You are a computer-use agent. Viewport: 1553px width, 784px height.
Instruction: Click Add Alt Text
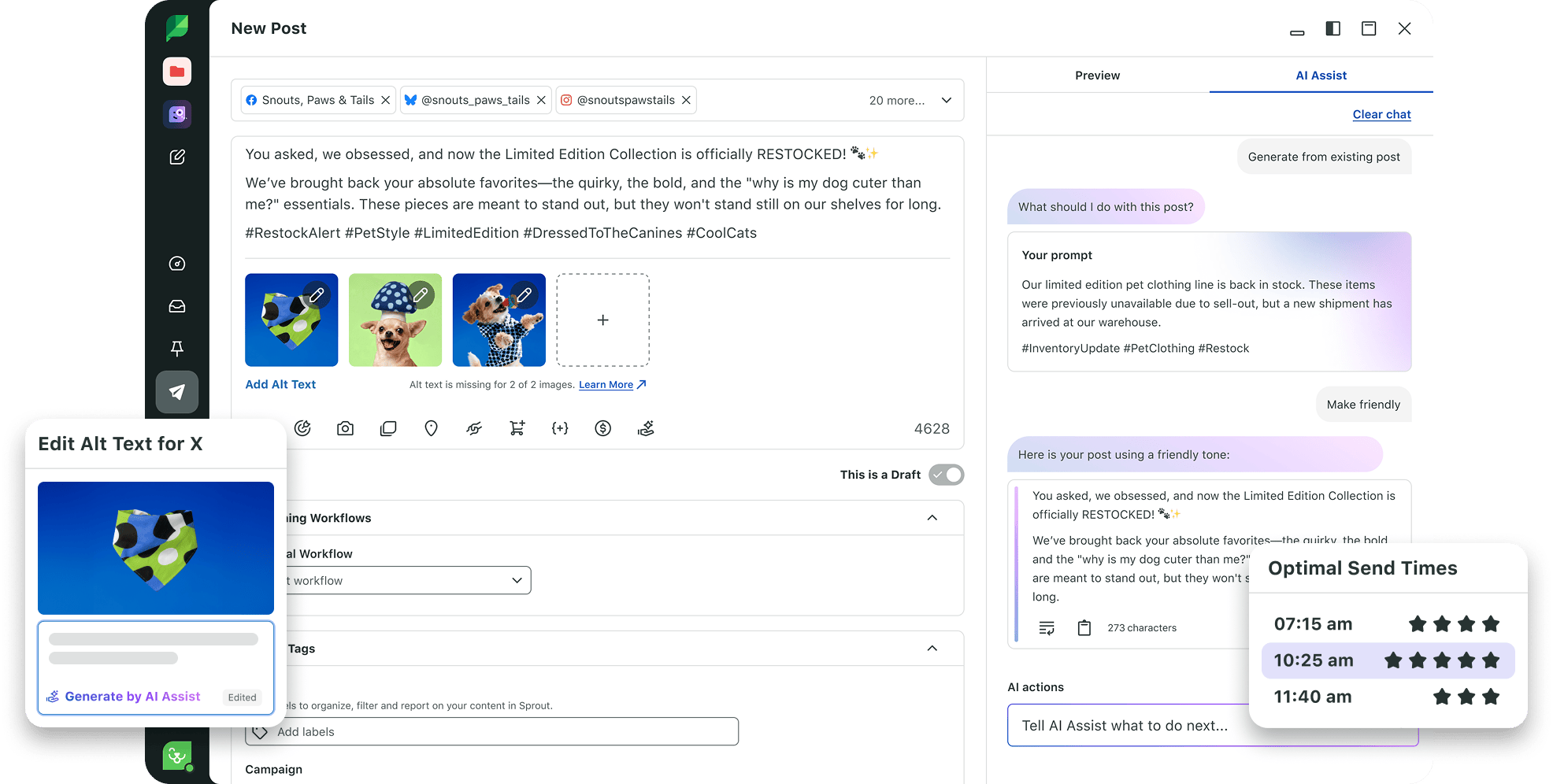280,384
